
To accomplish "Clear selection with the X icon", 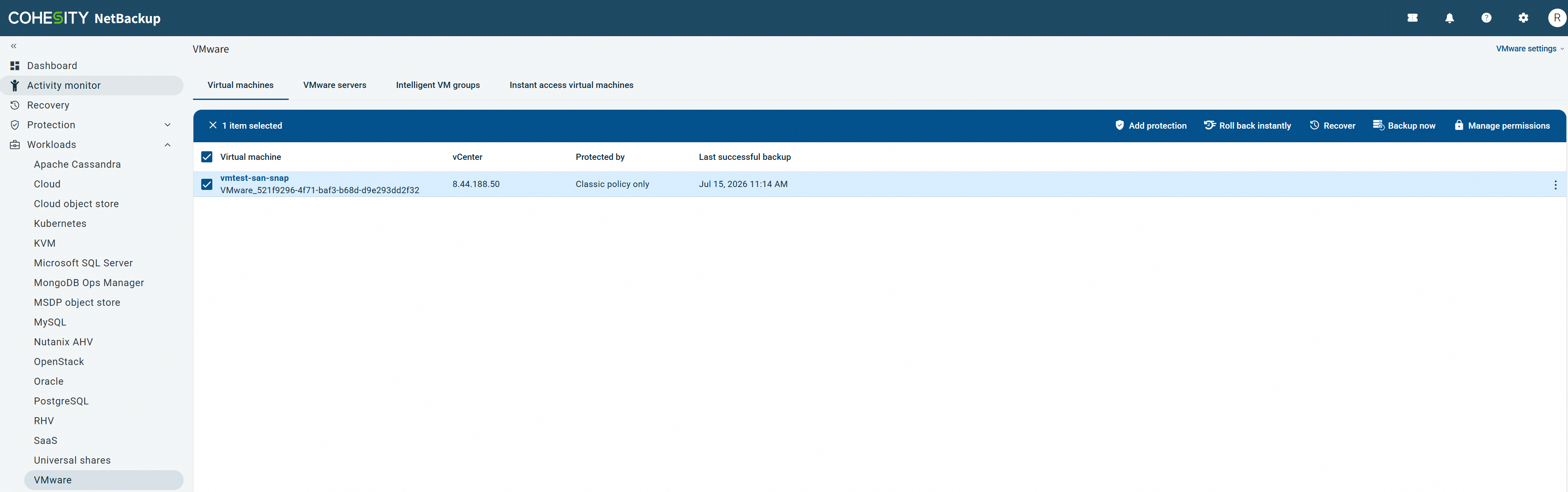I will point(212,125).
